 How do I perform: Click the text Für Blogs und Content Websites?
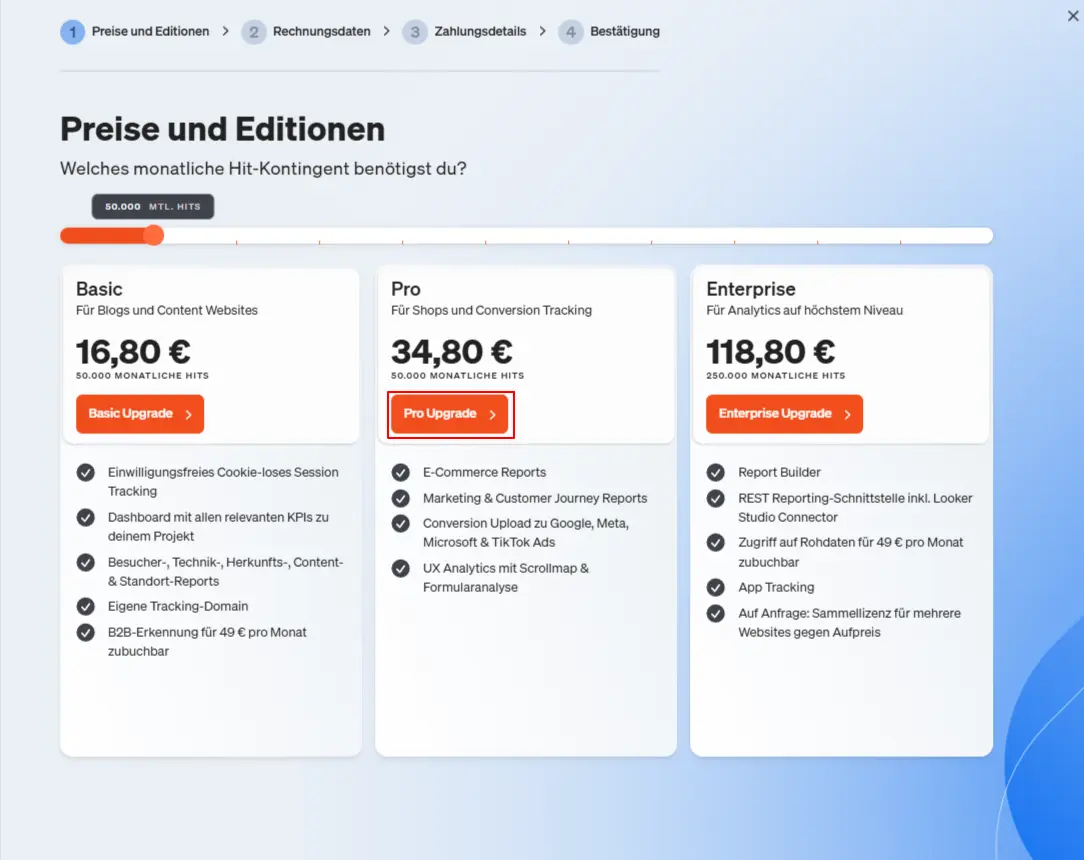pyautogui.click(x=167, y=310)
